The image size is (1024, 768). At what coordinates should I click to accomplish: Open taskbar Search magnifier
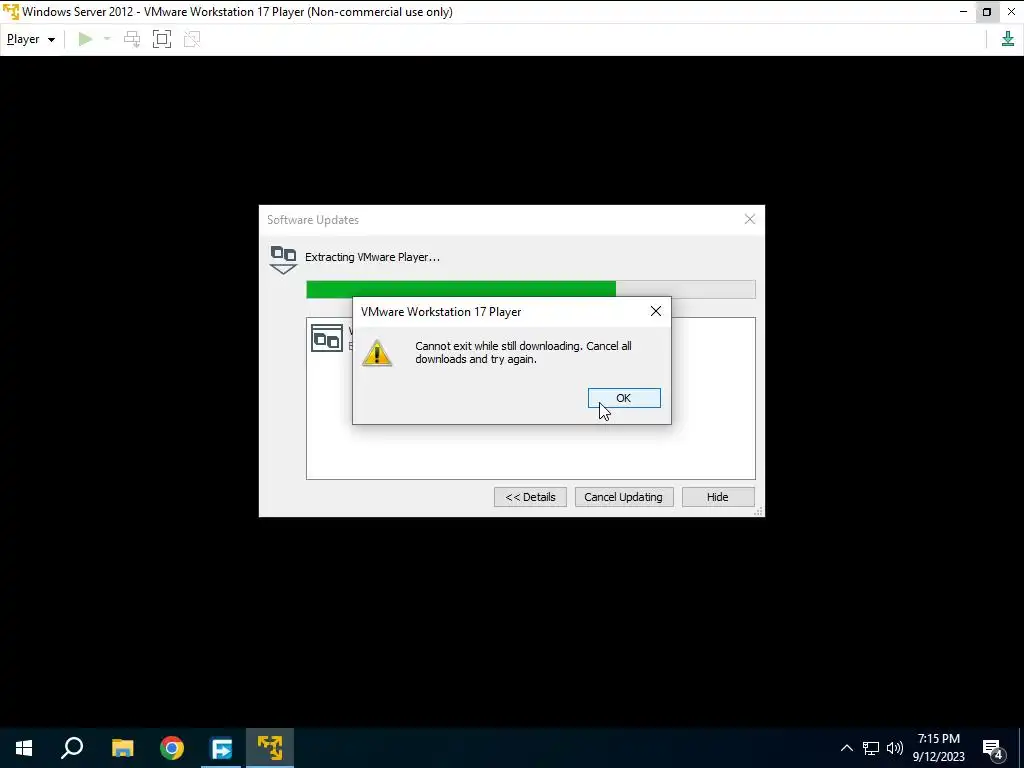72,748
